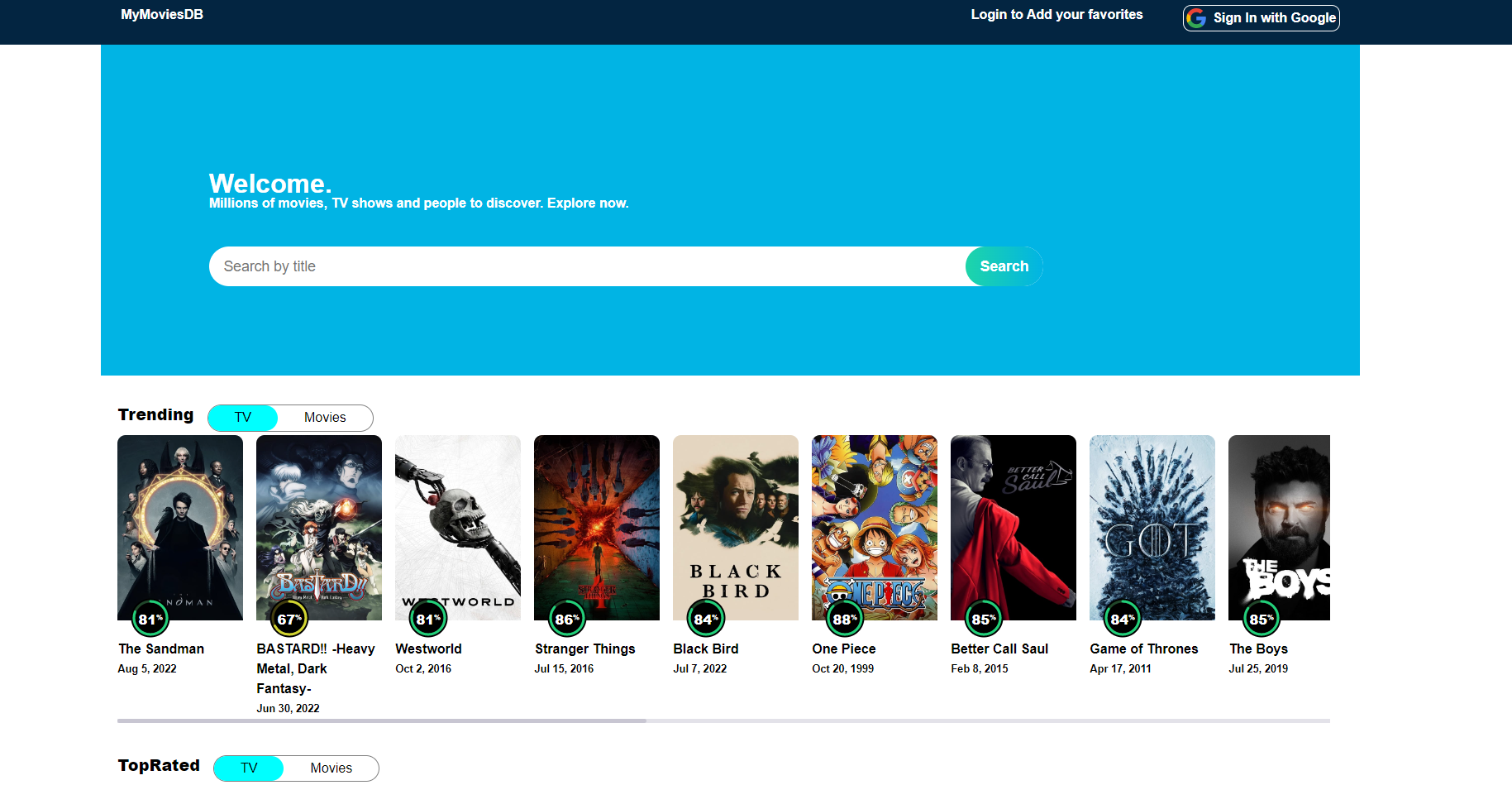Click the 'Welcome.' heading
Screen dimensions: 1512x785
pos(270,184)
